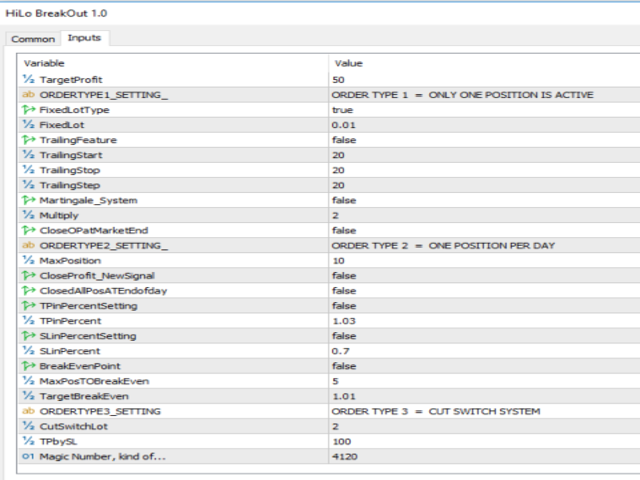The width and height of the screenshot is (640, 480).
Task: Toggle the FixedLotType true value
Action: click(342, 110)
